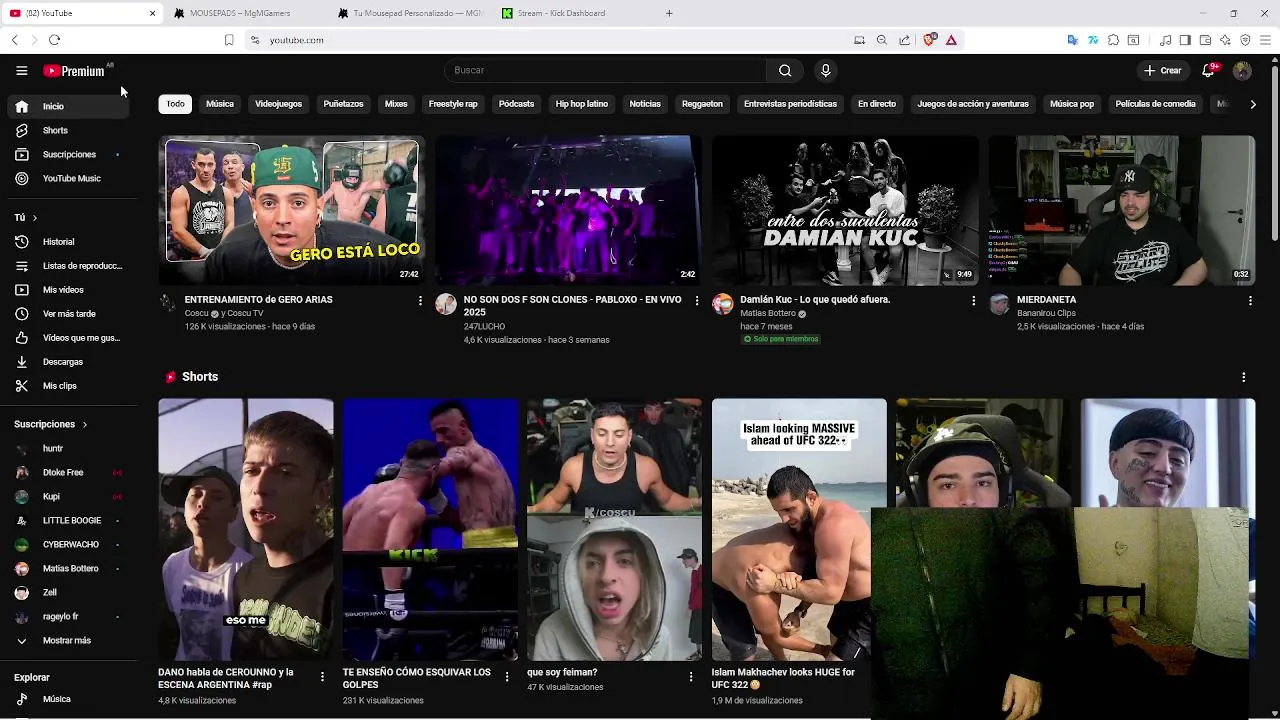This screenshot has width=1280, height=720.
Task: Open YouTube Music in sidebar
Action: [x=66, y=178]
